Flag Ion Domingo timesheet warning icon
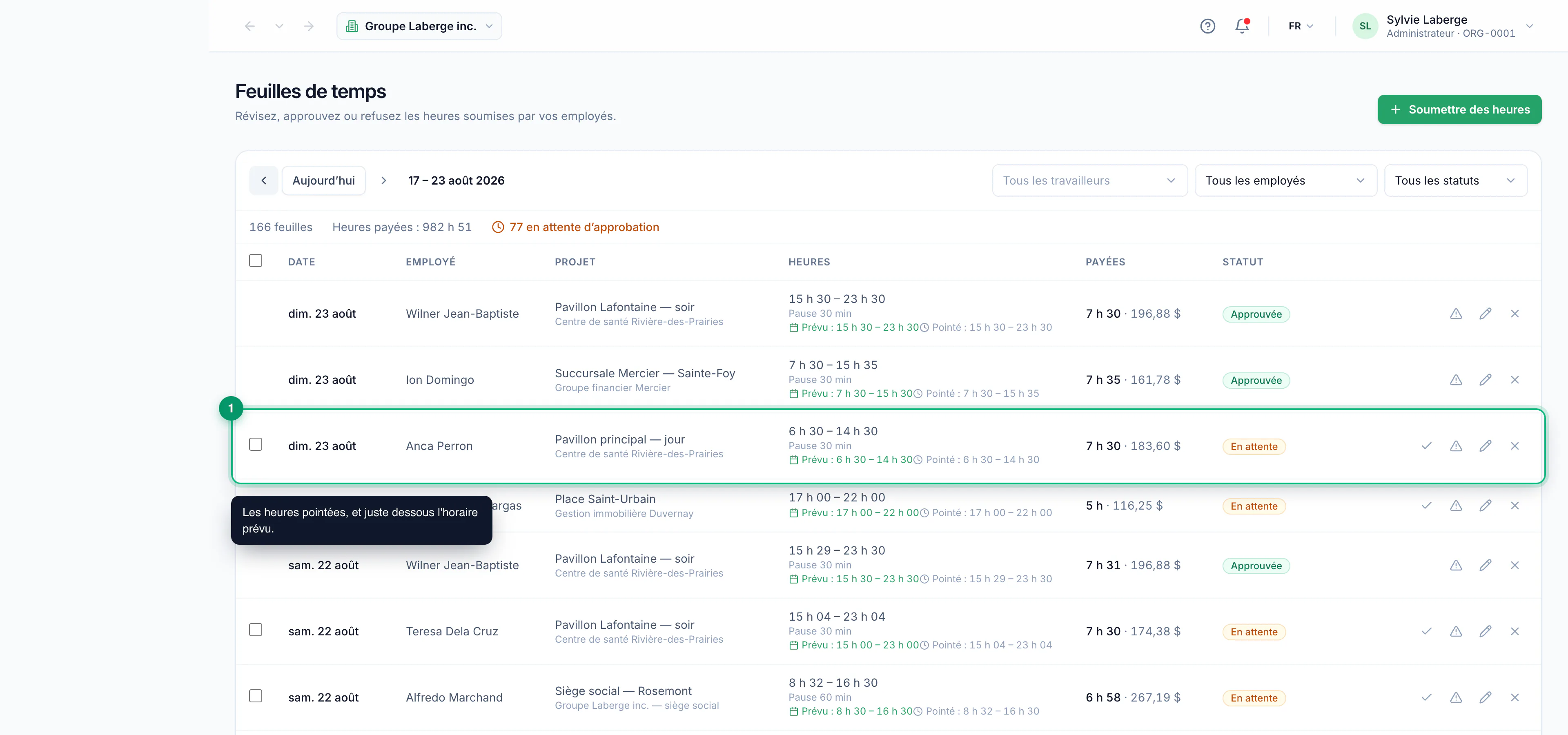 tap(1455, 380)
